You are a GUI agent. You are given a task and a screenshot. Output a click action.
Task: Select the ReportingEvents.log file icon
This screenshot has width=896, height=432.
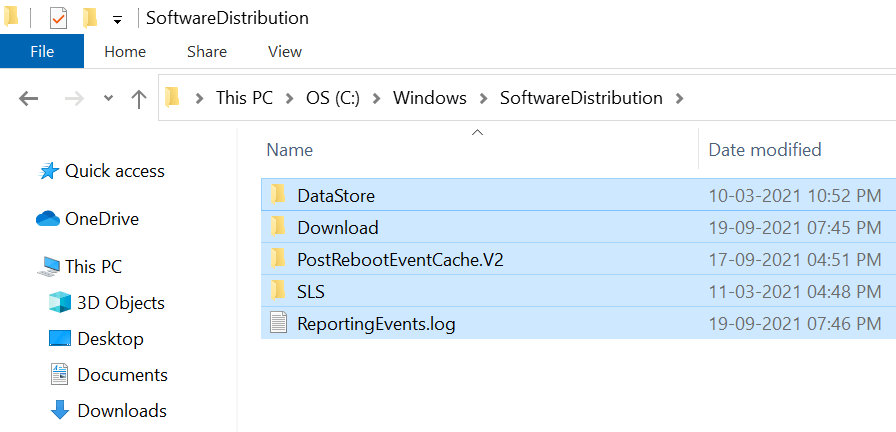[279, 323]
